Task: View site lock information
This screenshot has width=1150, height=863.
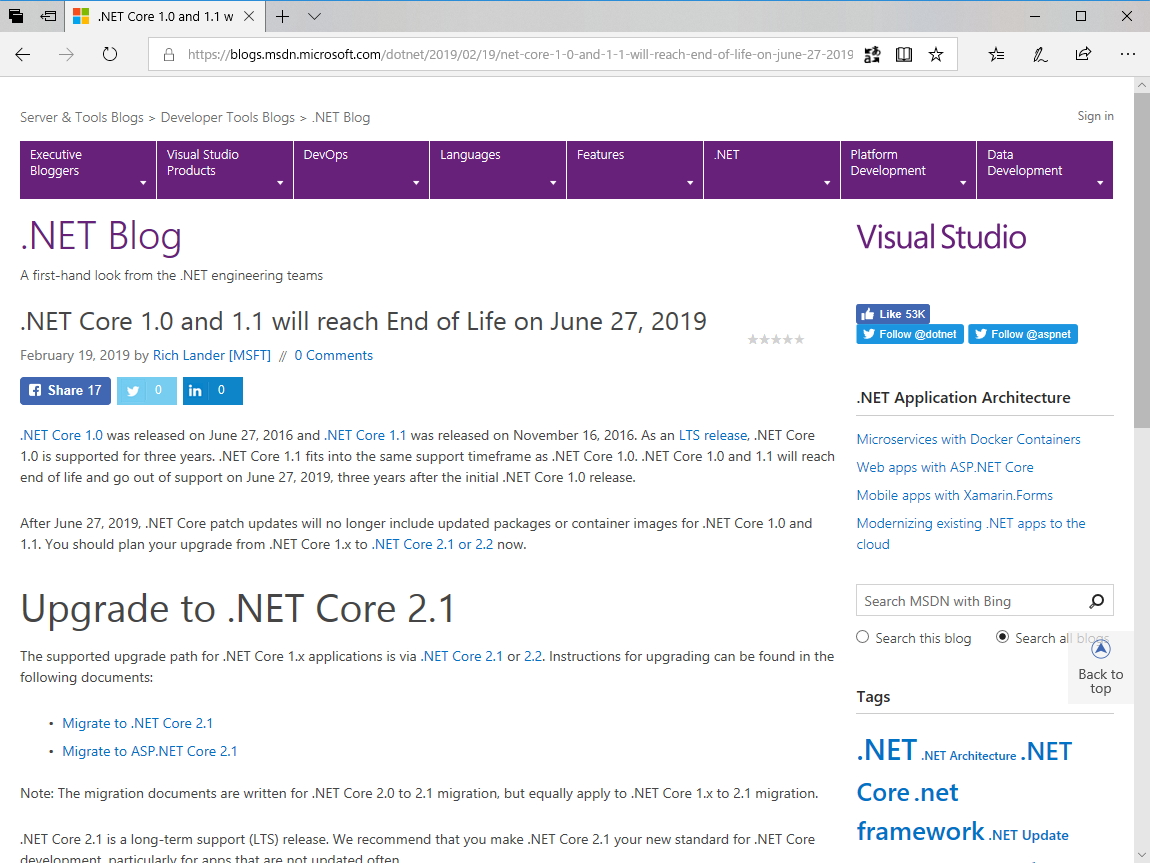Action: coord(169,54)
